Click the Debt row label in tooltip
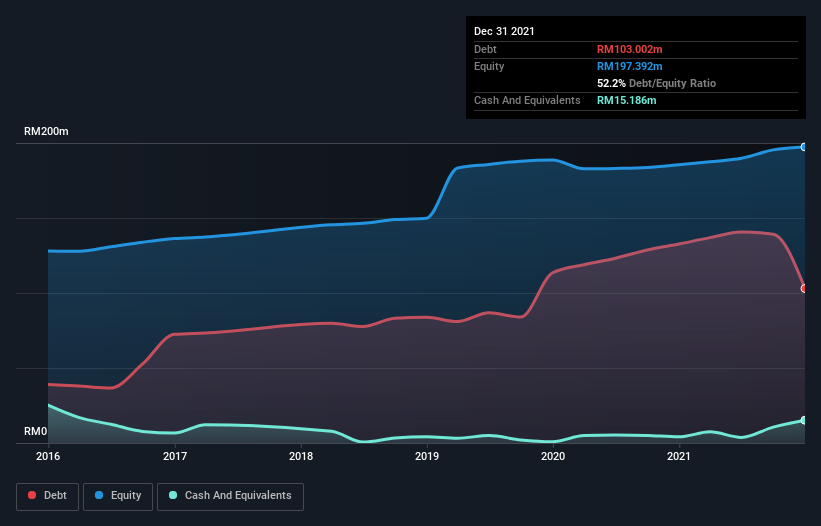 pyautogui.click(x=485, y=49)
